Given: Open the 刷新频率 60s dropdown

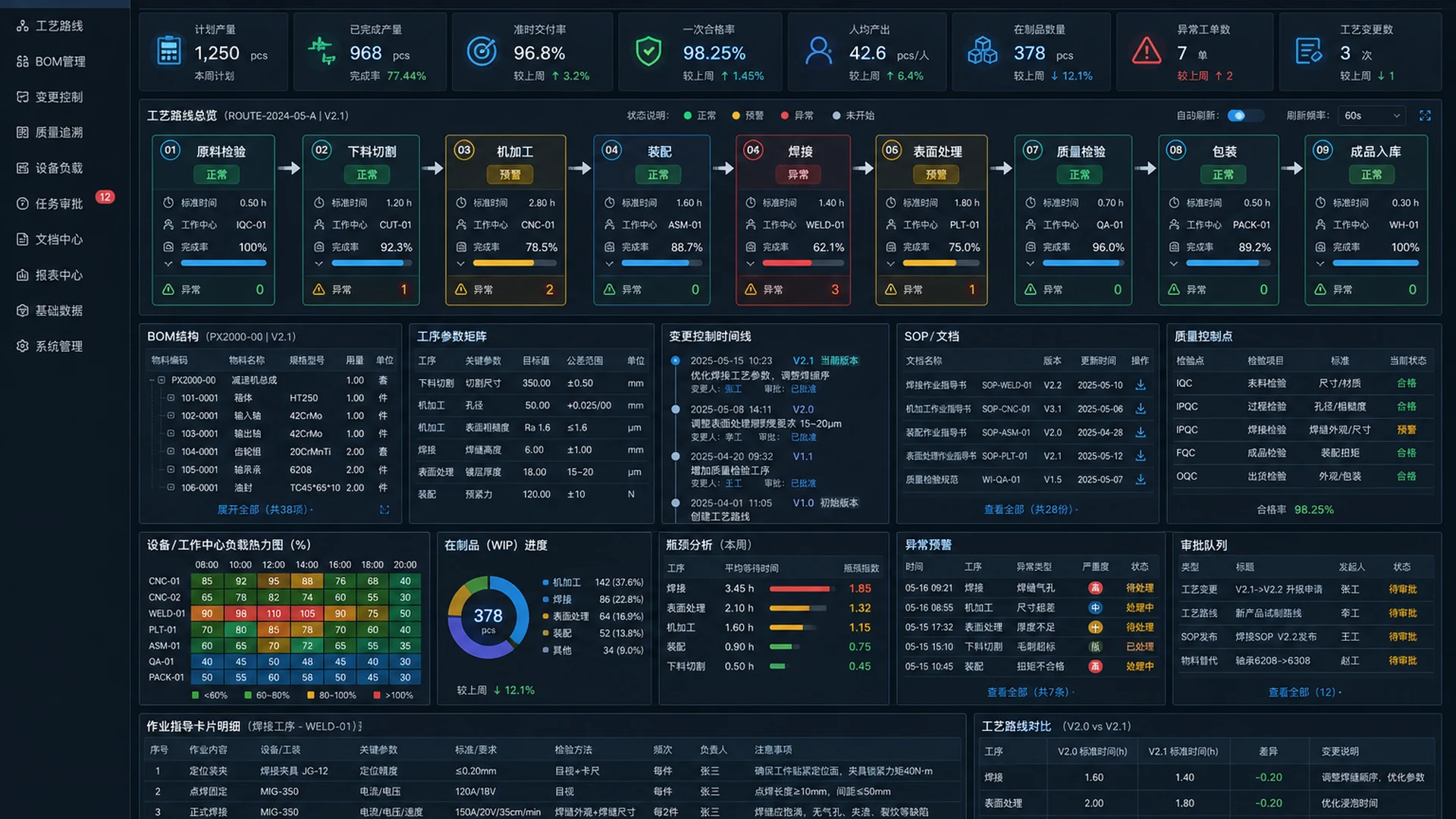Looking at the screenshot, I should tap(1371, 116).
